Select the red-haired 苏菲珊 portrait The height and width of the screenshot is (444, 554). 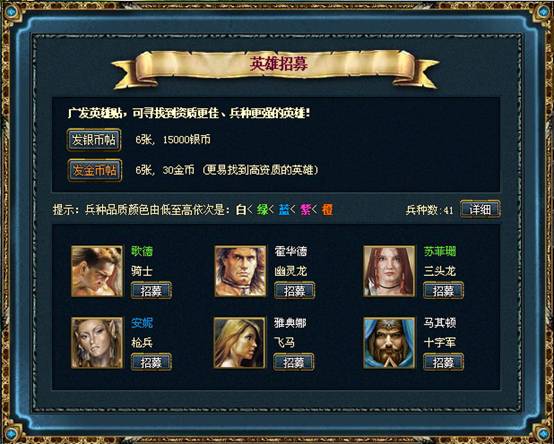tap(389, 271)
